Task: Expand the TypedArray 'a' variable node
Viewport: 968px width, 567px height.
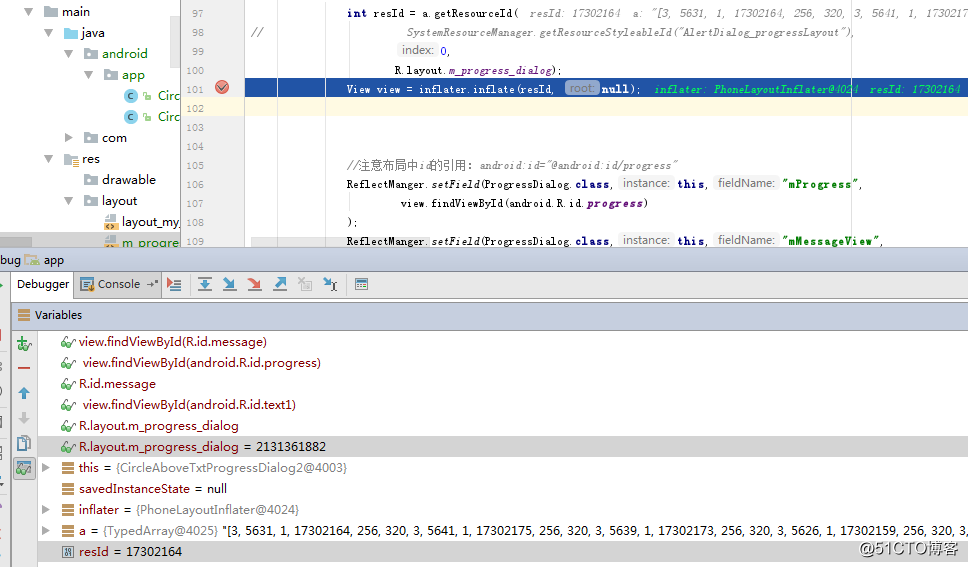Action: pyautogui.click(x=46, y=531)
